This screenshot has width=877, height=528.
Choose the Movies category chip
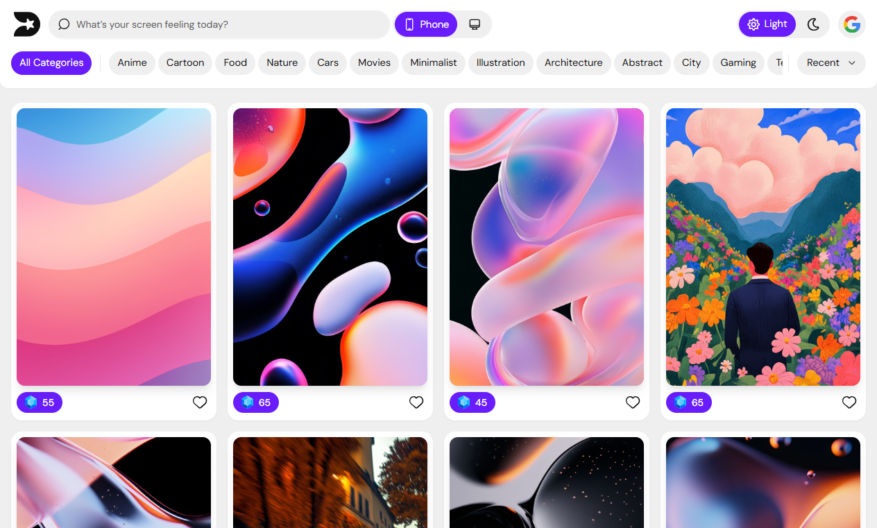pyautogui.click(x=374, y=63)
